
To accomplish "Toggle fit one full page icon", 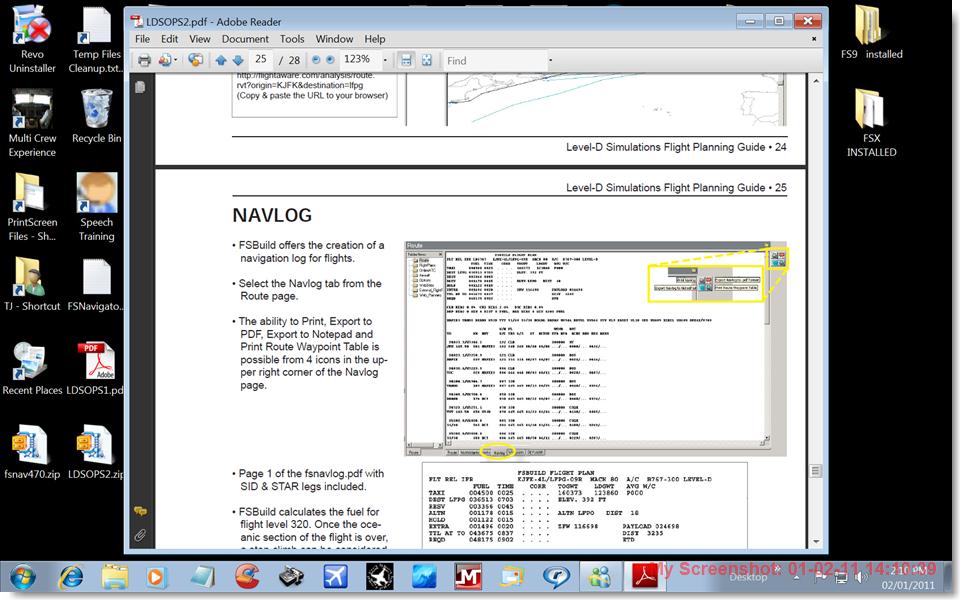I will 427,60.
